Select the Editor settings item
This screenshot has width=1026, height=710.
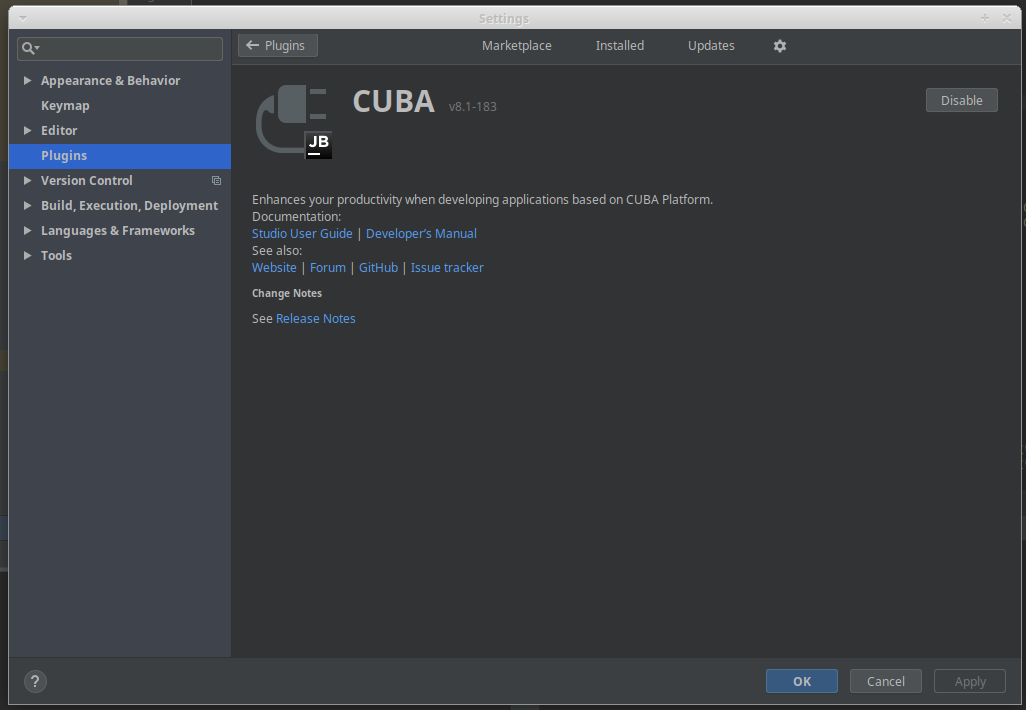tap(59, 130)
